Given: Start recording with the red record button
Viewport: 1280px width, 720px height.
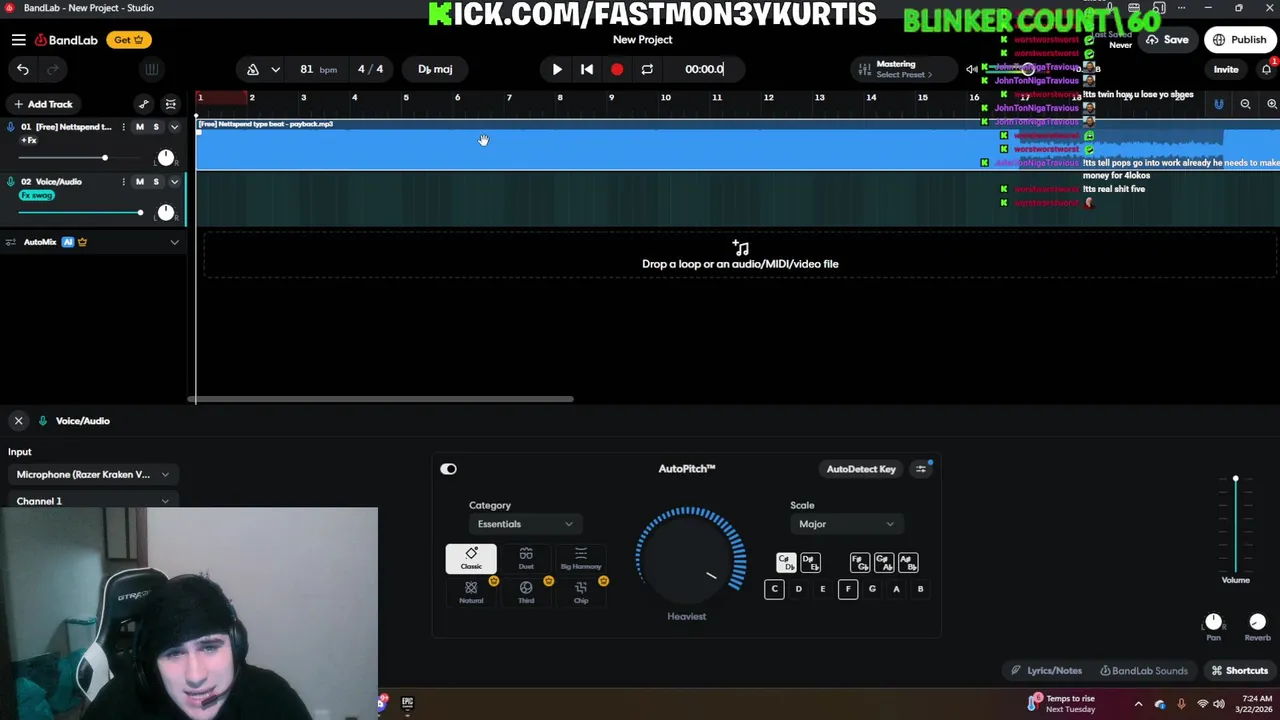Looking at the screenshot, I should pyautogui.click(x=617, y=69).
